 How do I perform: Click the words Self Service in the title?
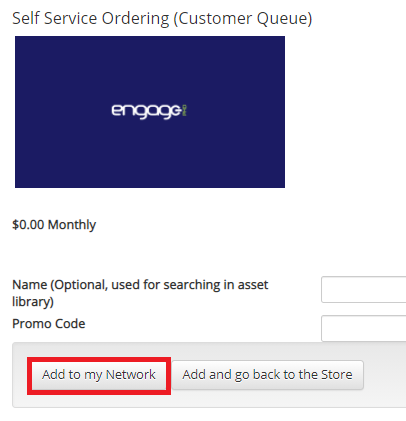pos(55,18)
